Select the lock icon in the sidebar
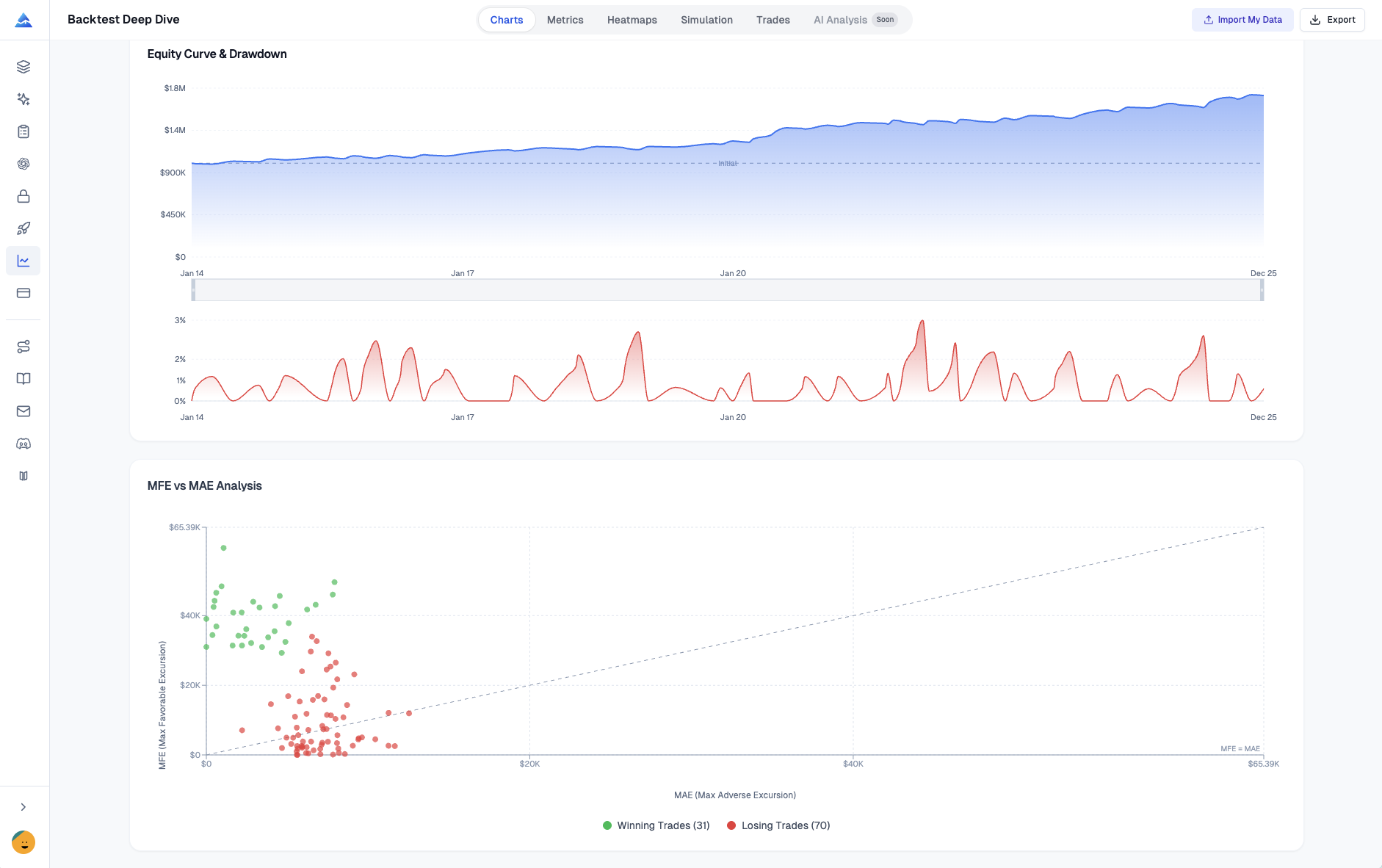The width and height of the screenshot is (1382, 868). tap(23, 196)
